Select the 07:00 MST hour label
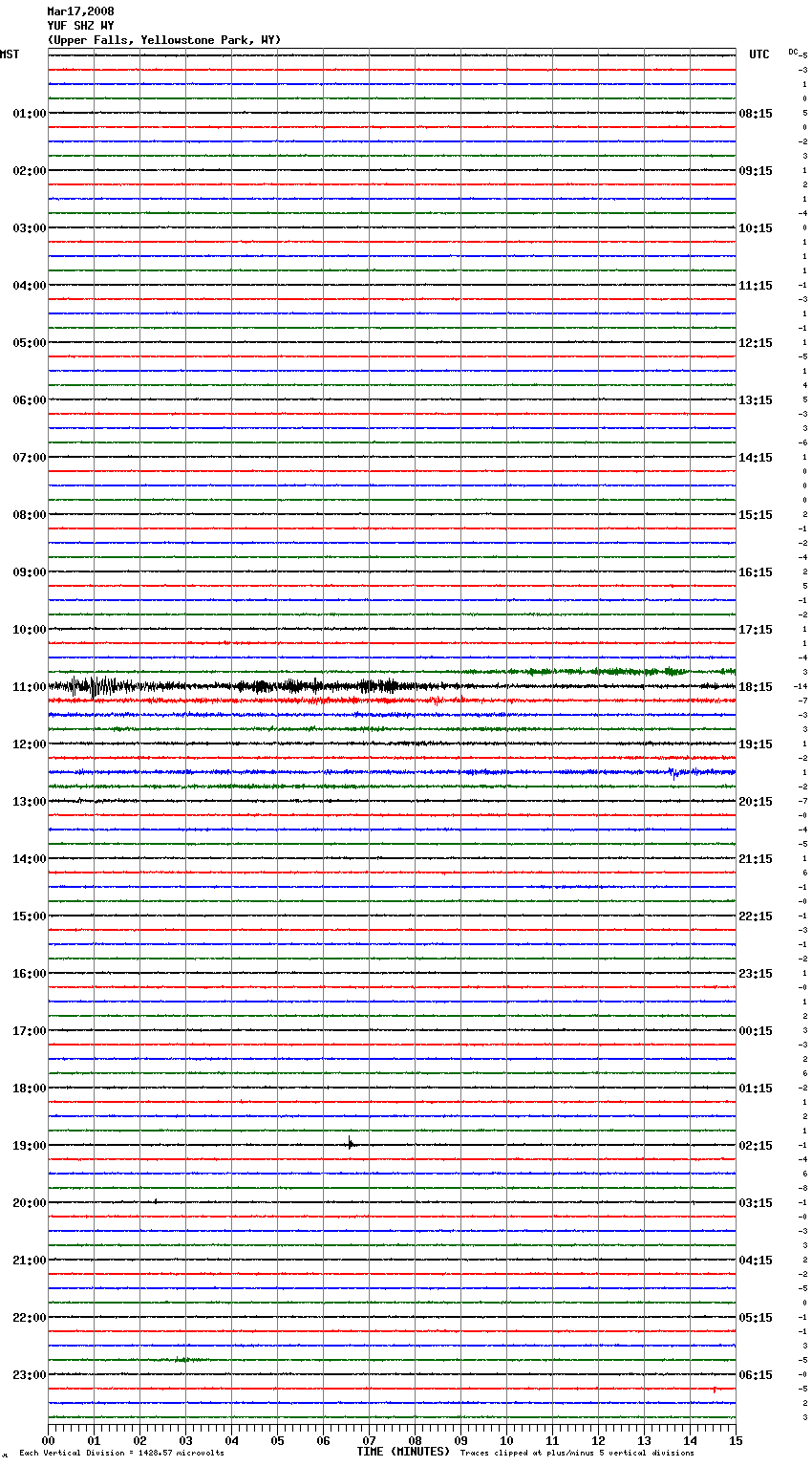 [x=30, y=458]
